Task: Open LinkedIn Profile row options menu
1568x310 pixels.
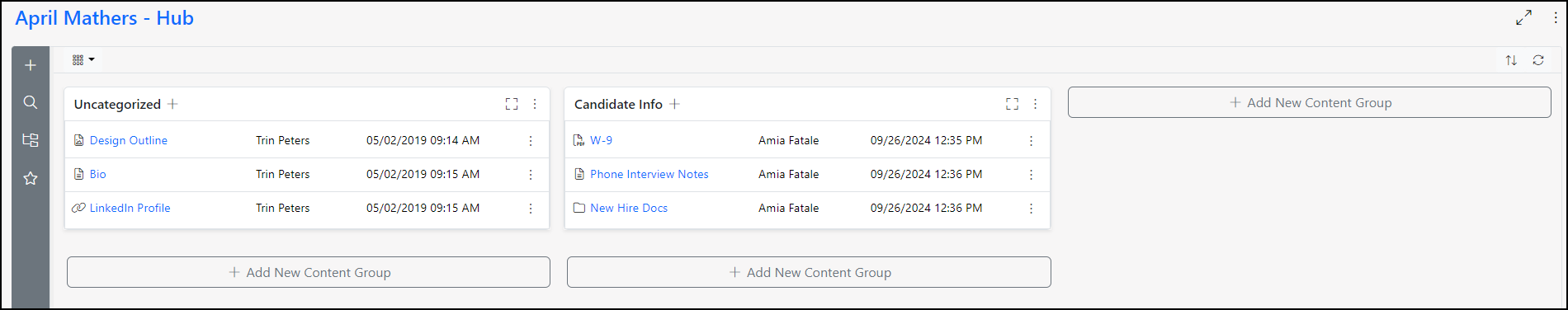Action: [x=531, y=209]
